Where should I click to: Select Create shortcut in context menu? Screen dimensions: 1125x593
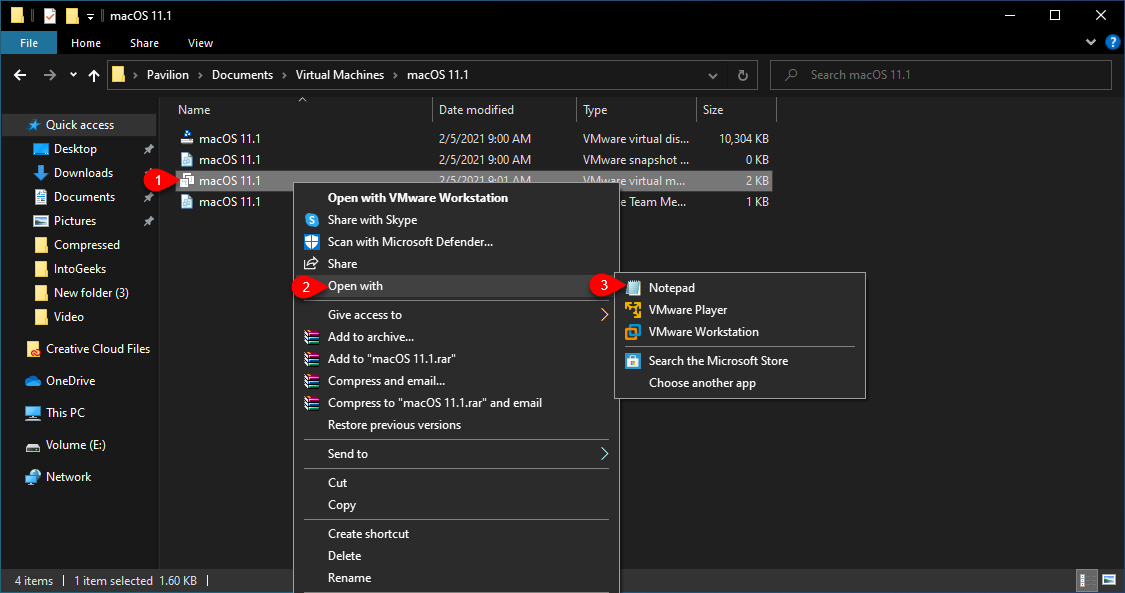(x=368, y=534)
